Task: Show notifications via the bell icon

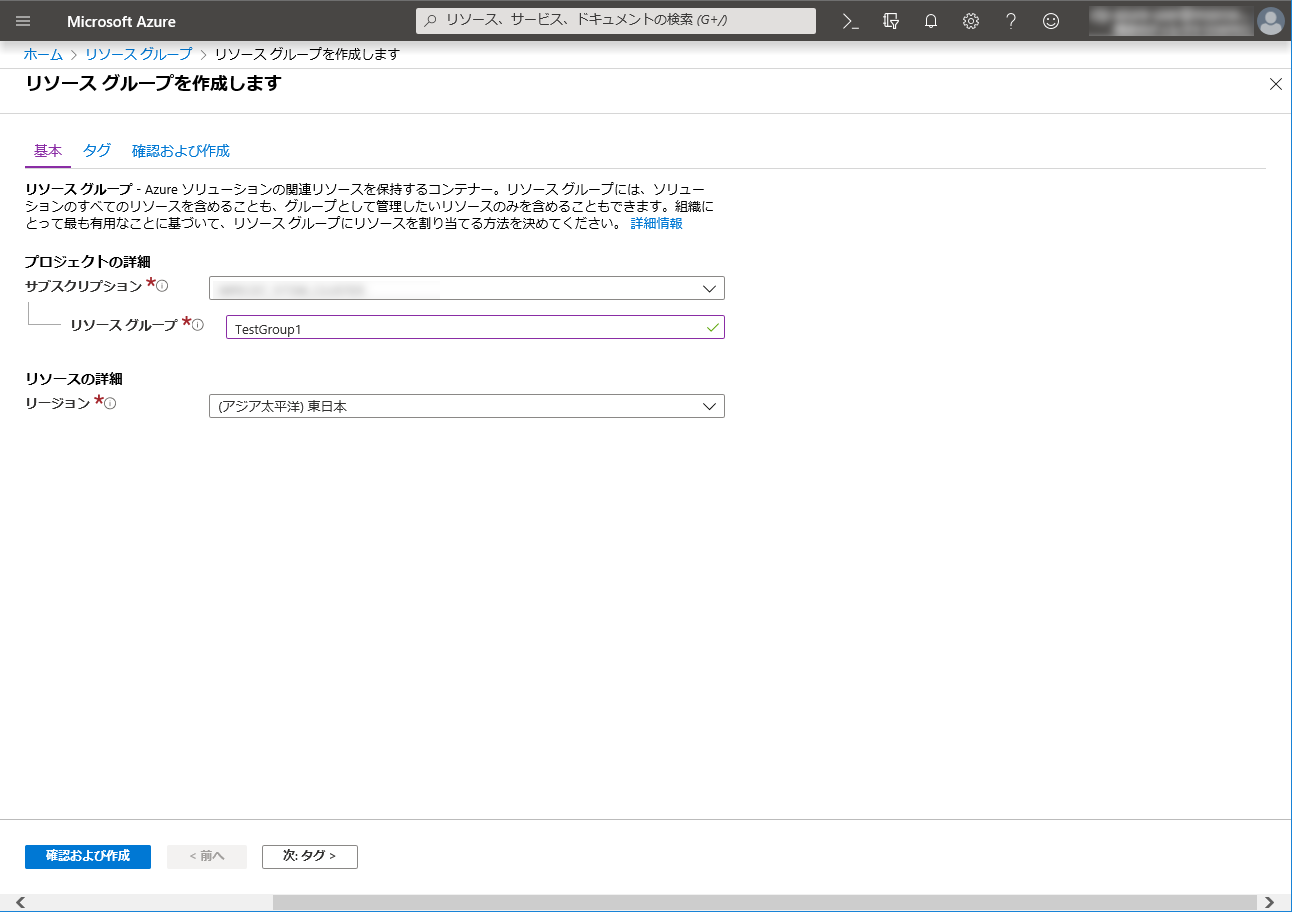Action: pos(931,21)
